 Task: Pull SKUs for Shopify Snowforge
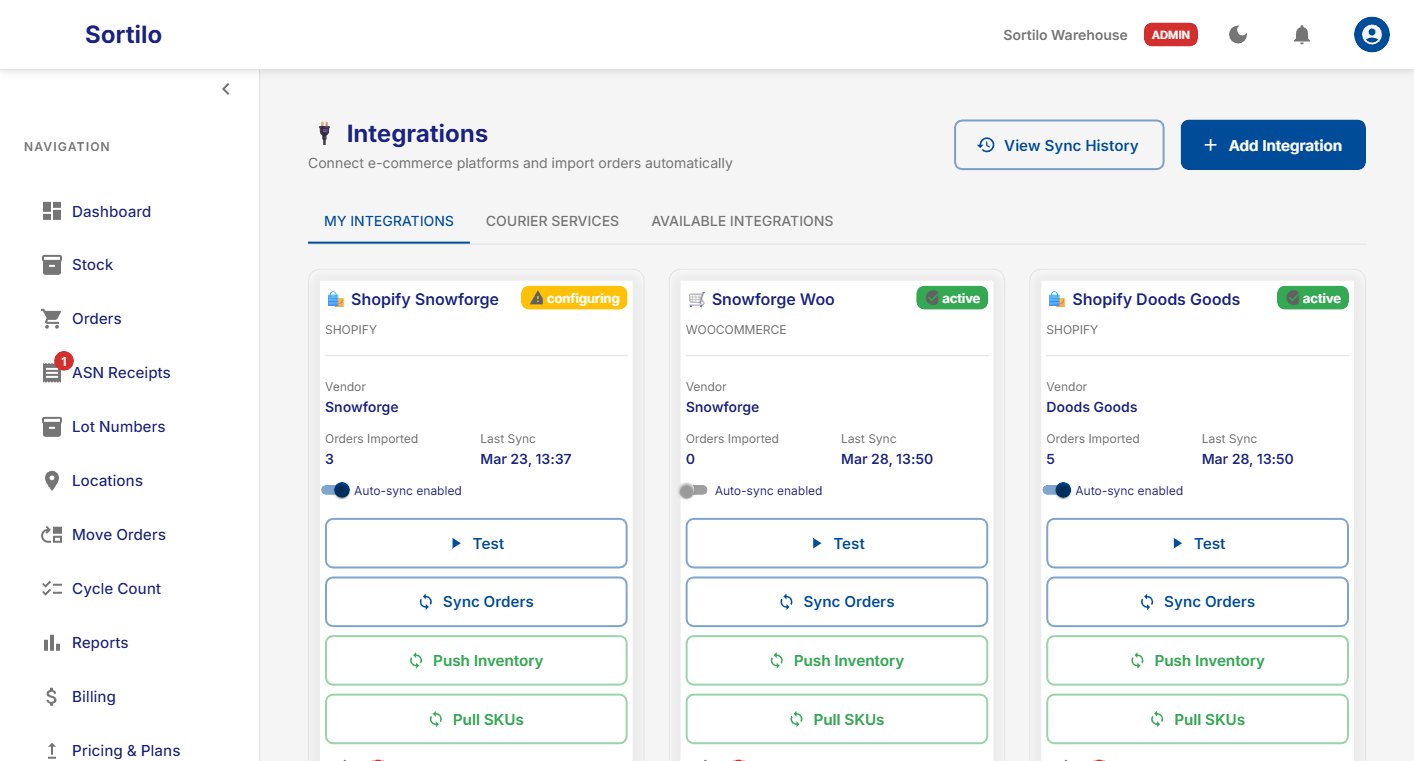[476, 719]
